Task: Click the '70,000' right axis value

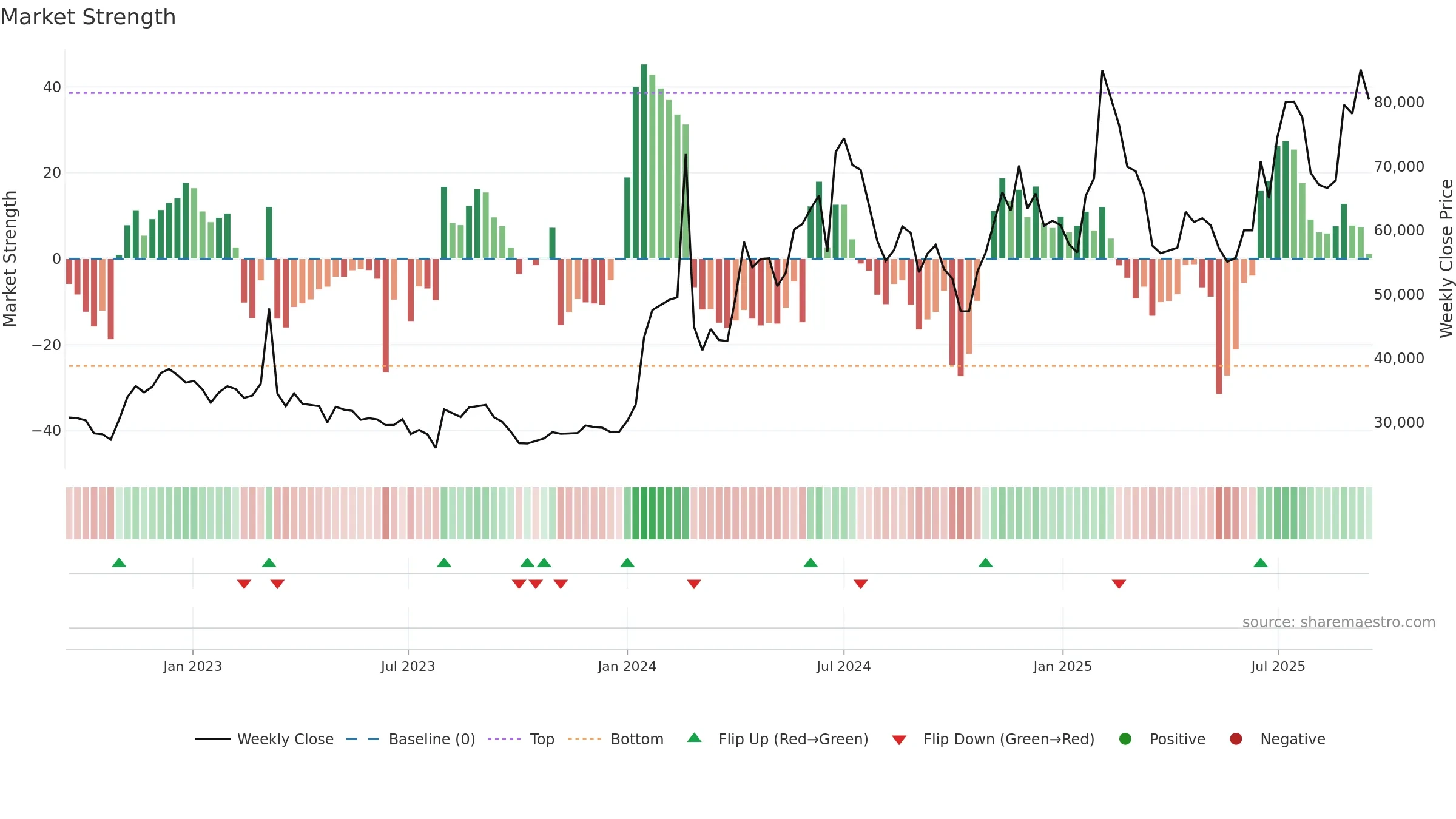Action: 1399,166
